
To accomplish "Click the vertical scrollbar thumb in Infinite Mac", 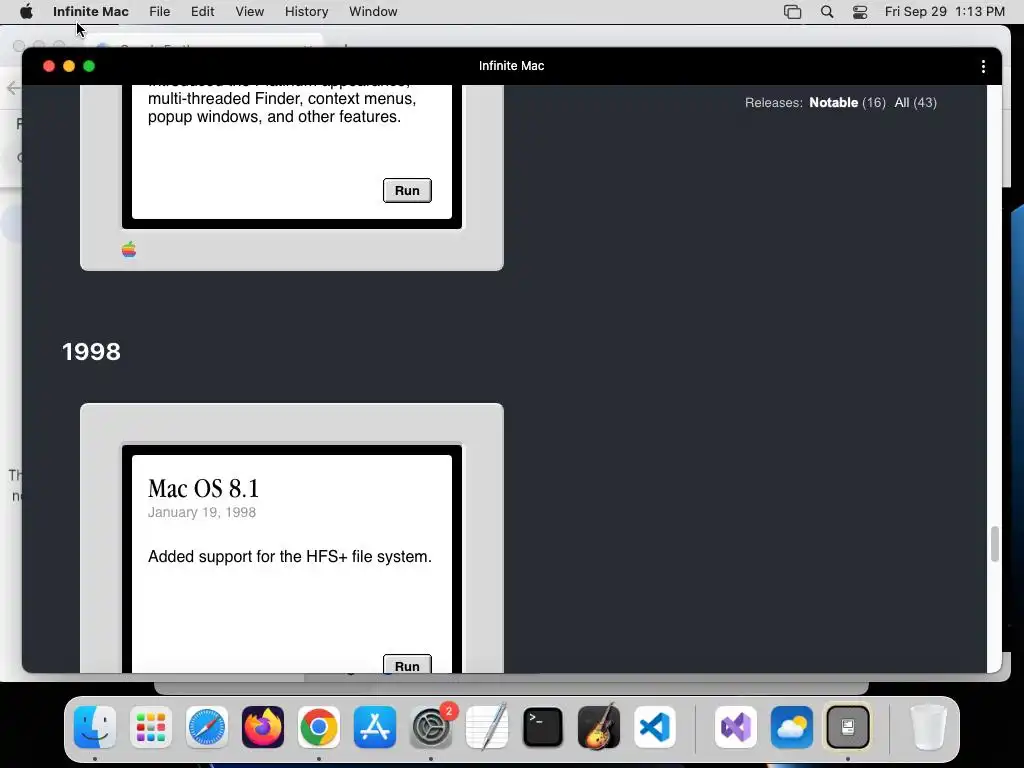I will (x=995, y=543).
